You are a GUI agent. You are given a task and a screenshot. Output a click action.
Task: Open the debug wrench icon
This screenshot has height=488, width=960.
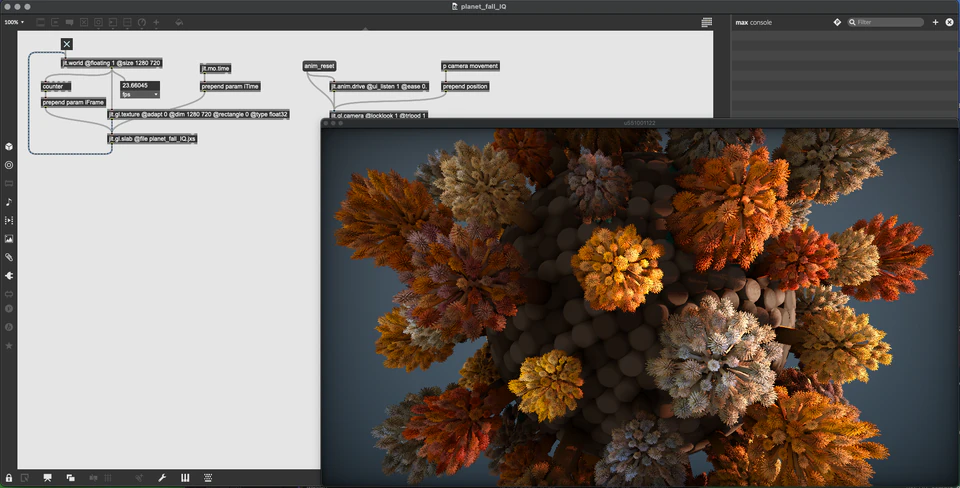pos(162,478)
